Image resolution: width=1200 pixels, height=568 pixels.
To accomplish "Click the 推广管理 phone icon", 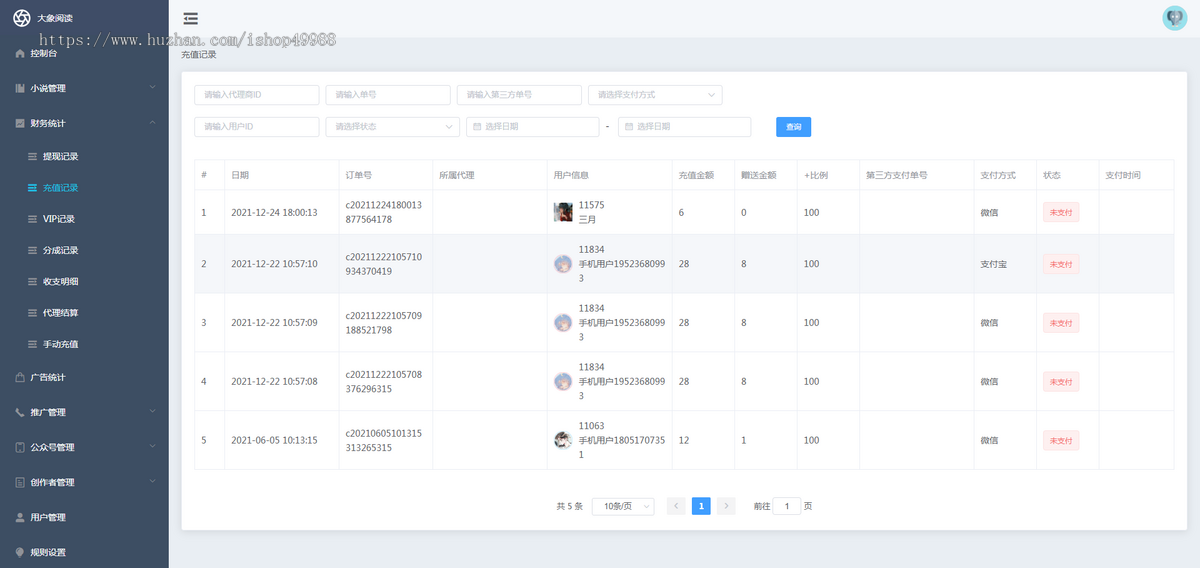I will [x=20, y=412].
